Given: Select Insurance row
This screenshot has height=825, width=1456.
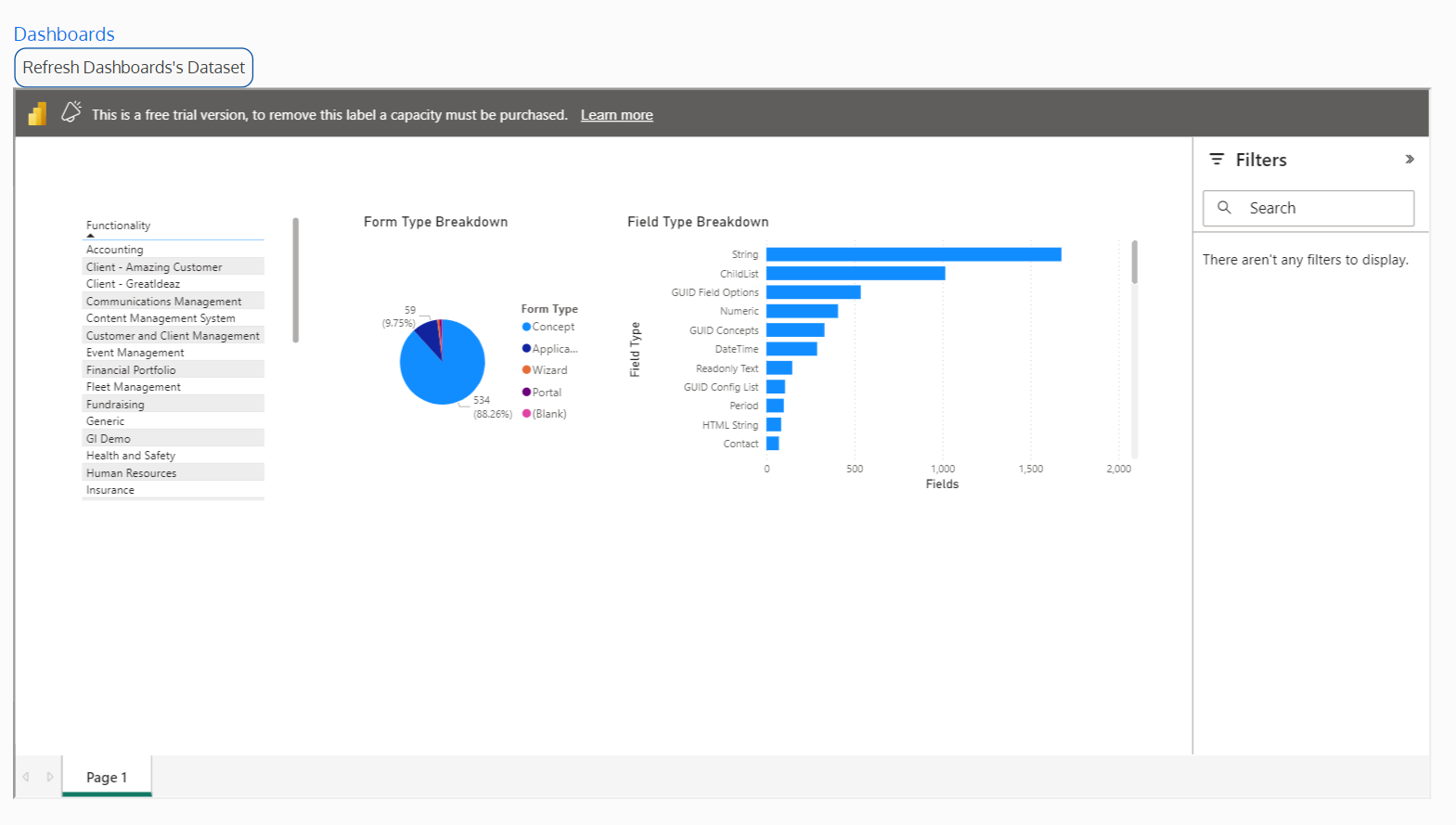Looking at the screenshot, I should tap(174, 490).
